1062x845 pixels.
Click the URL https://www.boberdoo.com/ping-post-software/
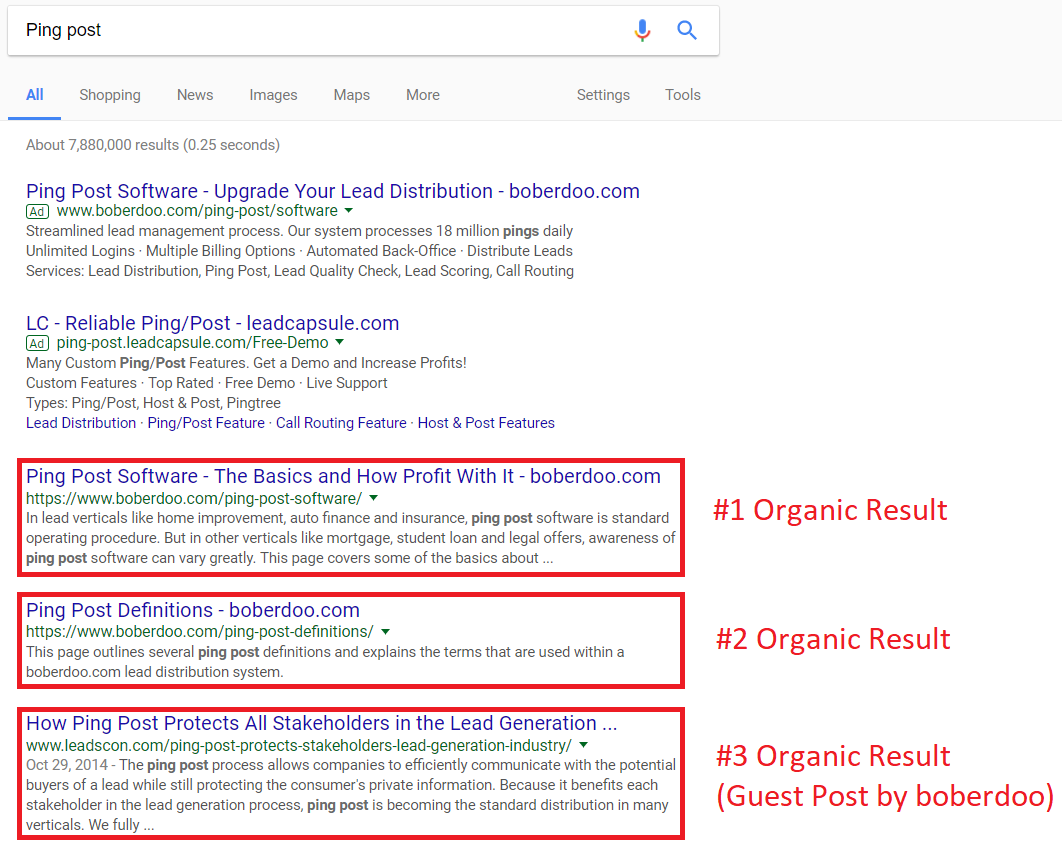coord(194,498)
